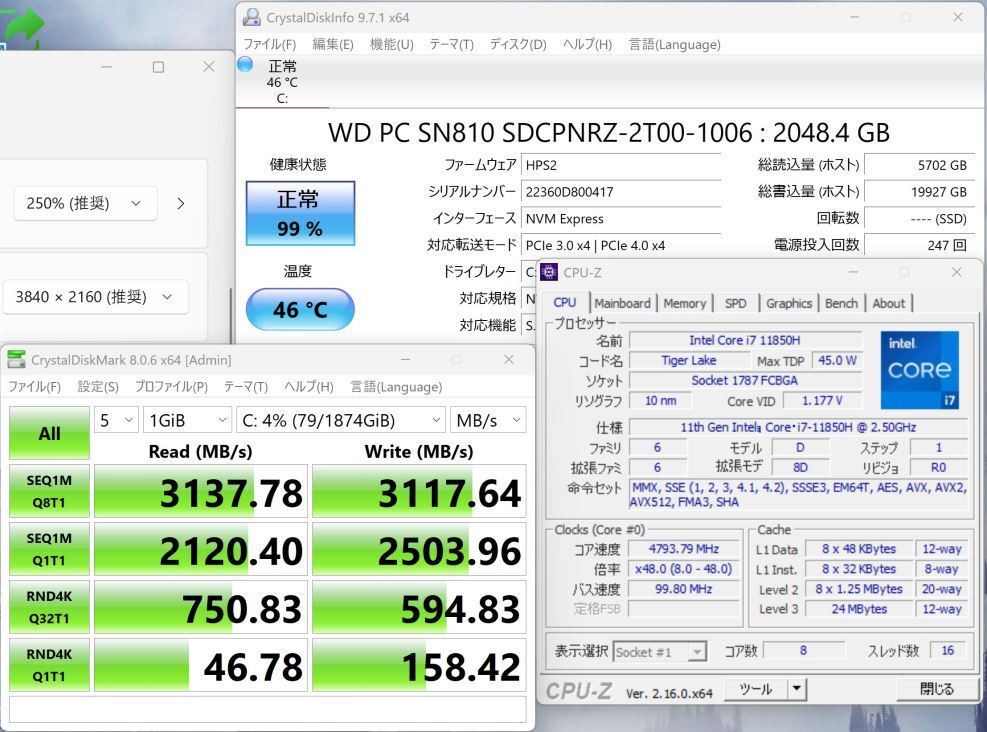Click the CrystalDiskInfo app icon in title bar

tap(252, 17)
